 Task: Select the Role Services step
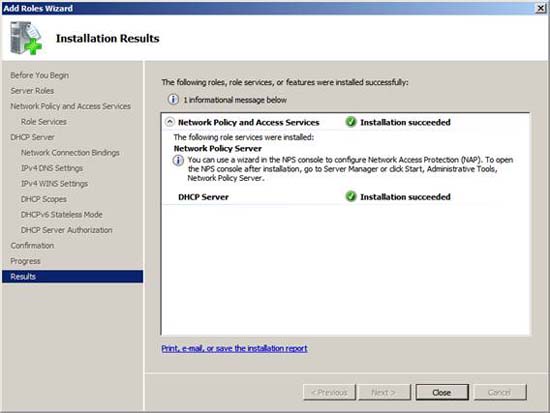44,122
